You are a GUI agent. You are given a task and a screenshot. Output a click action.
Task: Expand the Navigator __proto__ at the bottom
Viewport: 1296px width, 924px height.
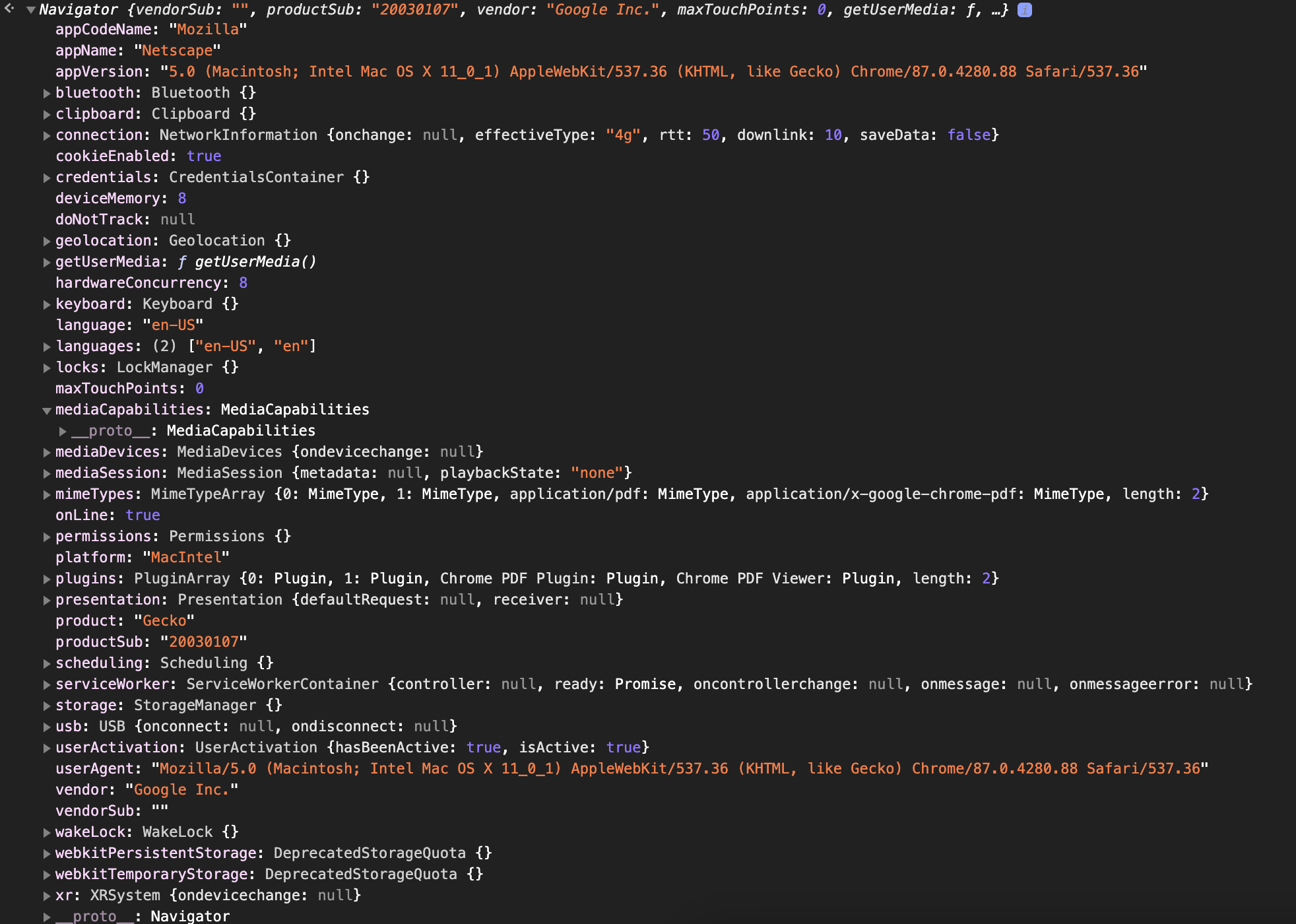click(x=47, y=916)
